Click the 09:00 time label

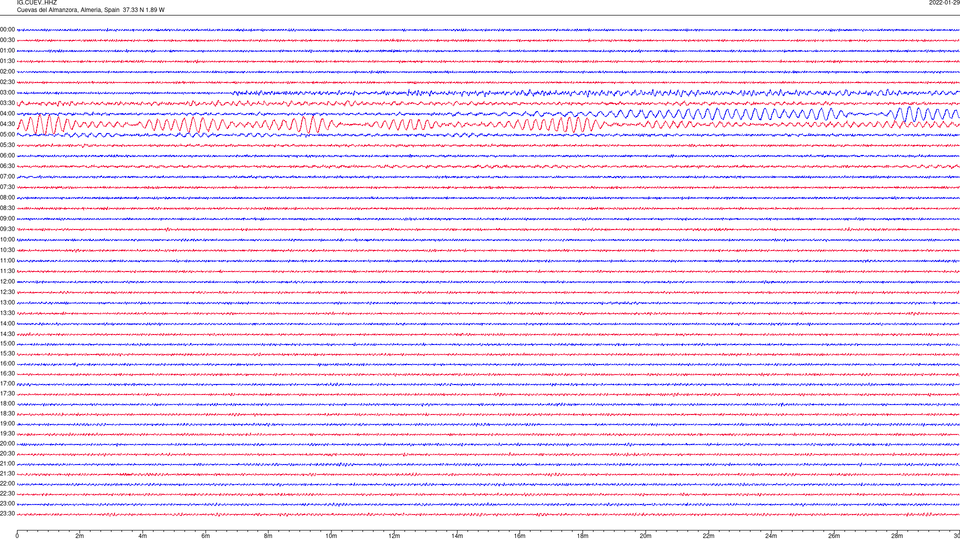pyautogui.click(x=7, y=219)
